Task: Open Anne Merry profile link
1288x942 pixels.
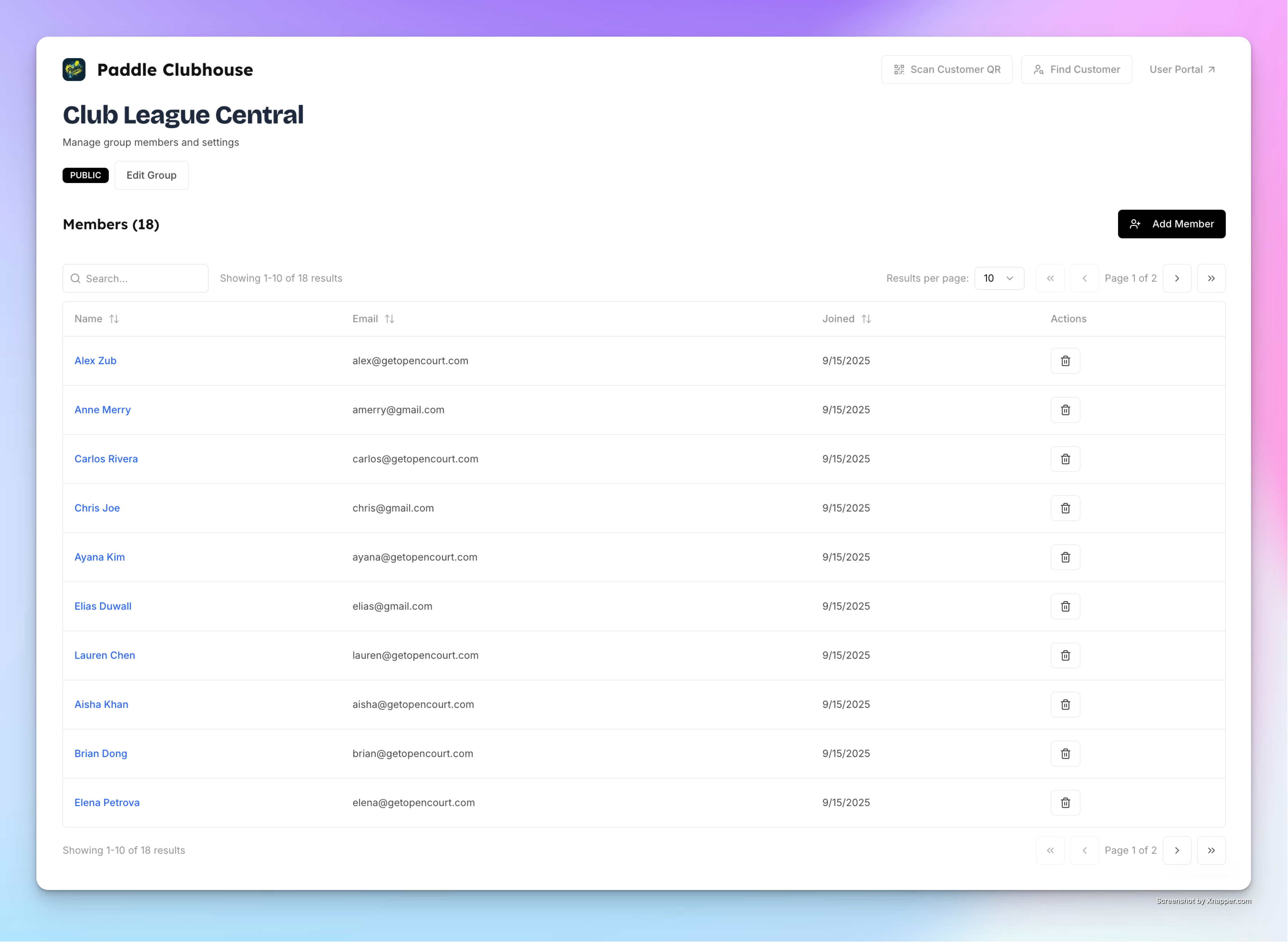Action: coord(103,410)
